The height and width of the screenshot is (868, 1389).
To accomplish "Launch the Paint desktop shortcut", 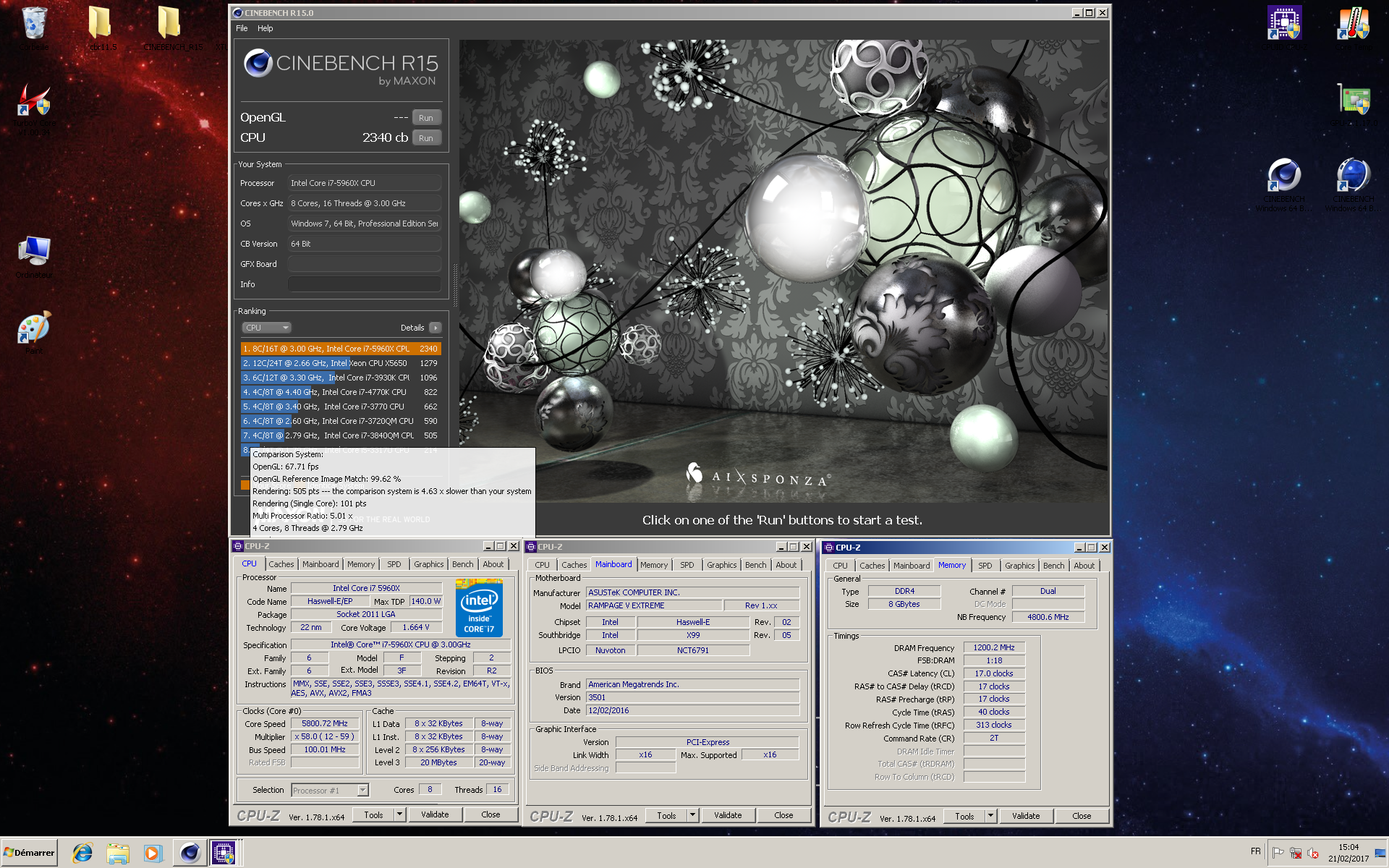I will [33, 333].
